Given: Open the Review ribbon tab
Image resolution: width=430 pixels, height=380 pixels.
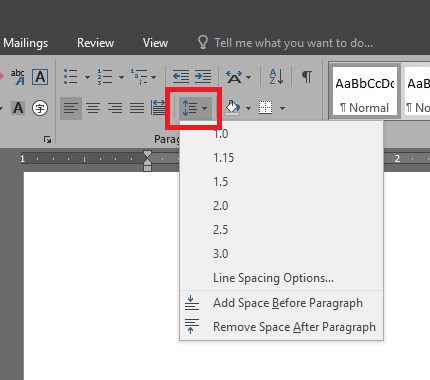Looking at the screenshot, I should (95, 43).
